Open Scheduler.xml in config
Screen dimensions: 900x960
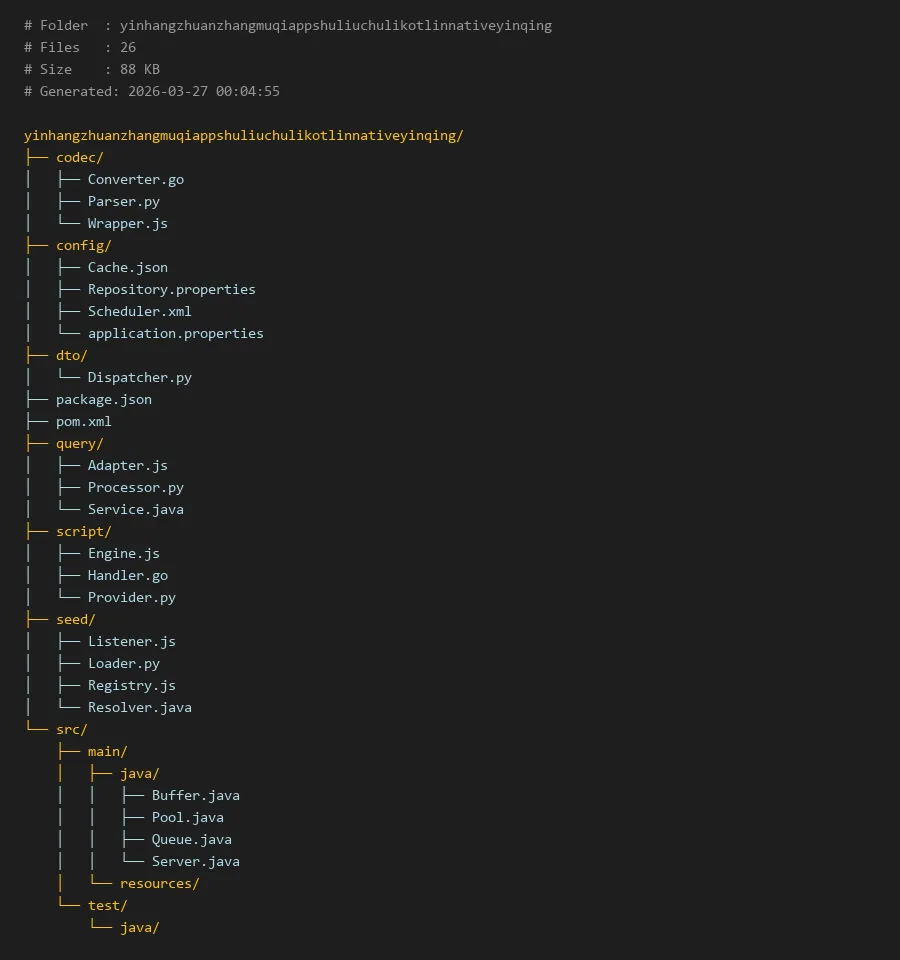click(x=139, y=311)
